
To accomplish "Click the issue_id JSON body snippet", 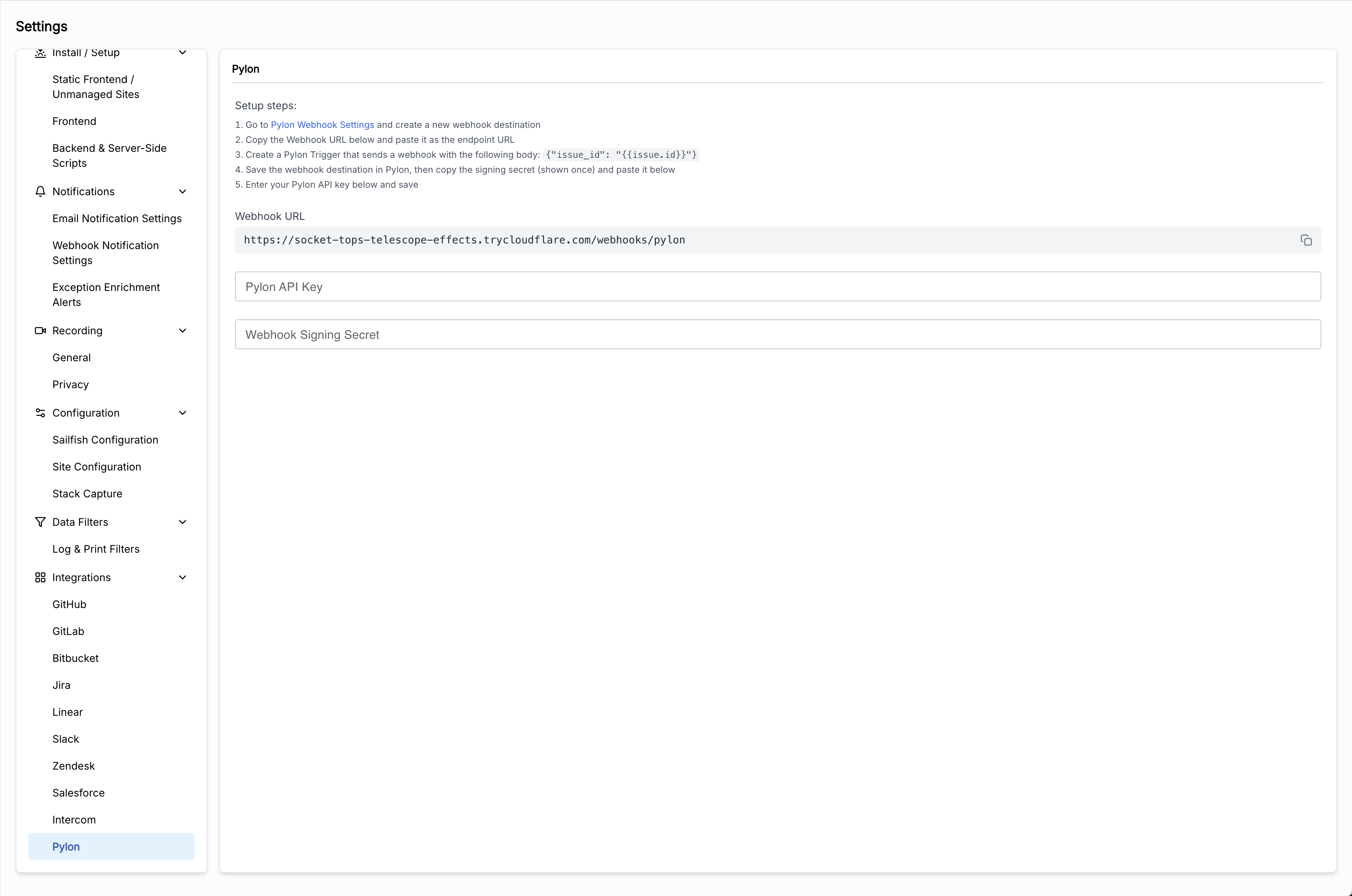I will [621, 155].
